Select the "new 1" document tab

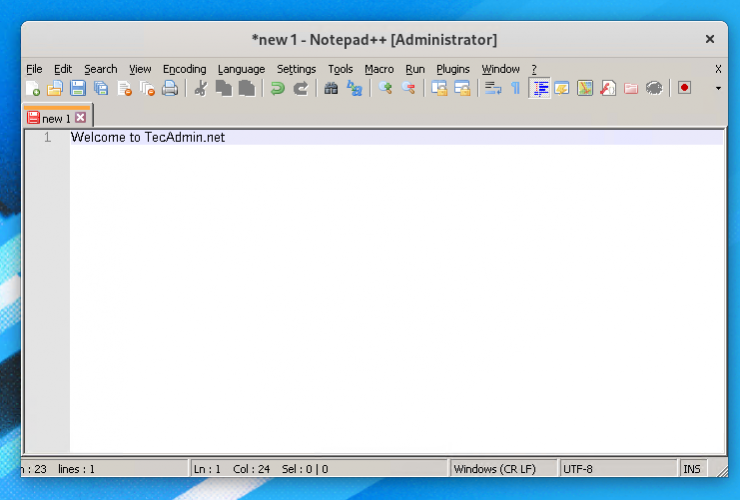click(55, 118)
